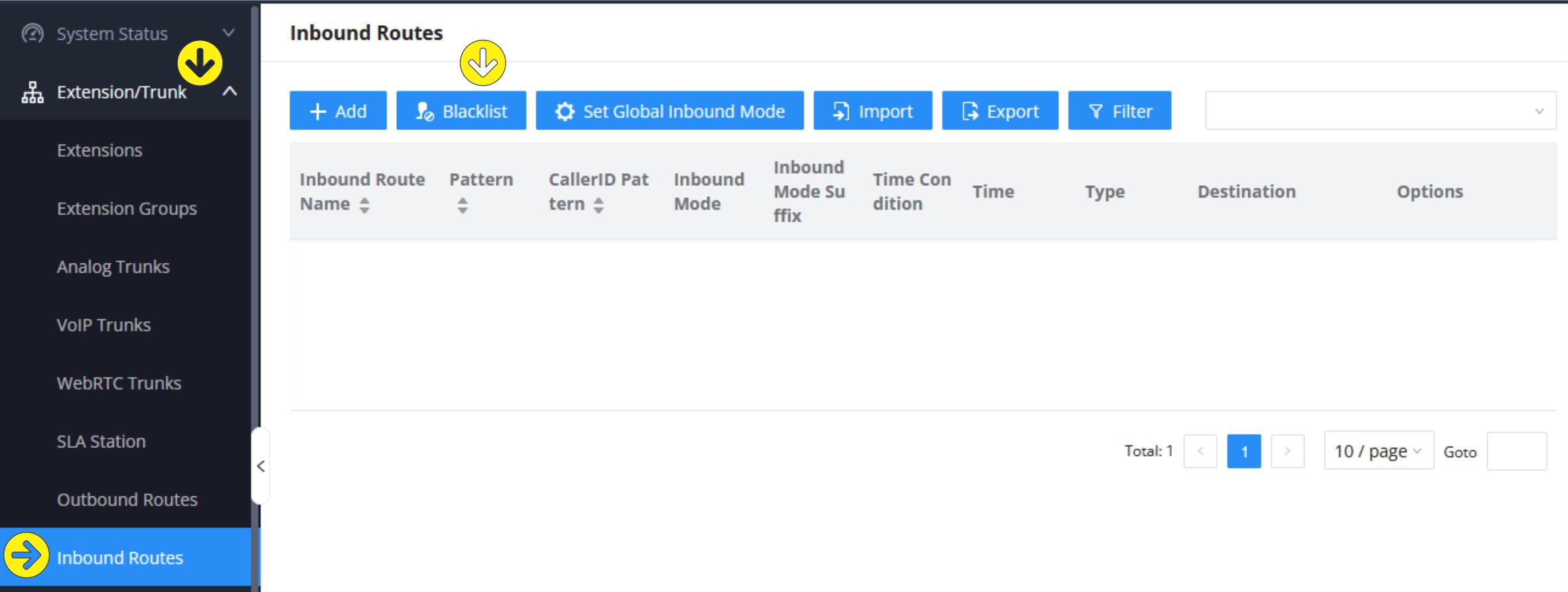Click the Import icon button
The height and width of the screenshot is (592, 1568).
tap(841, 111)
